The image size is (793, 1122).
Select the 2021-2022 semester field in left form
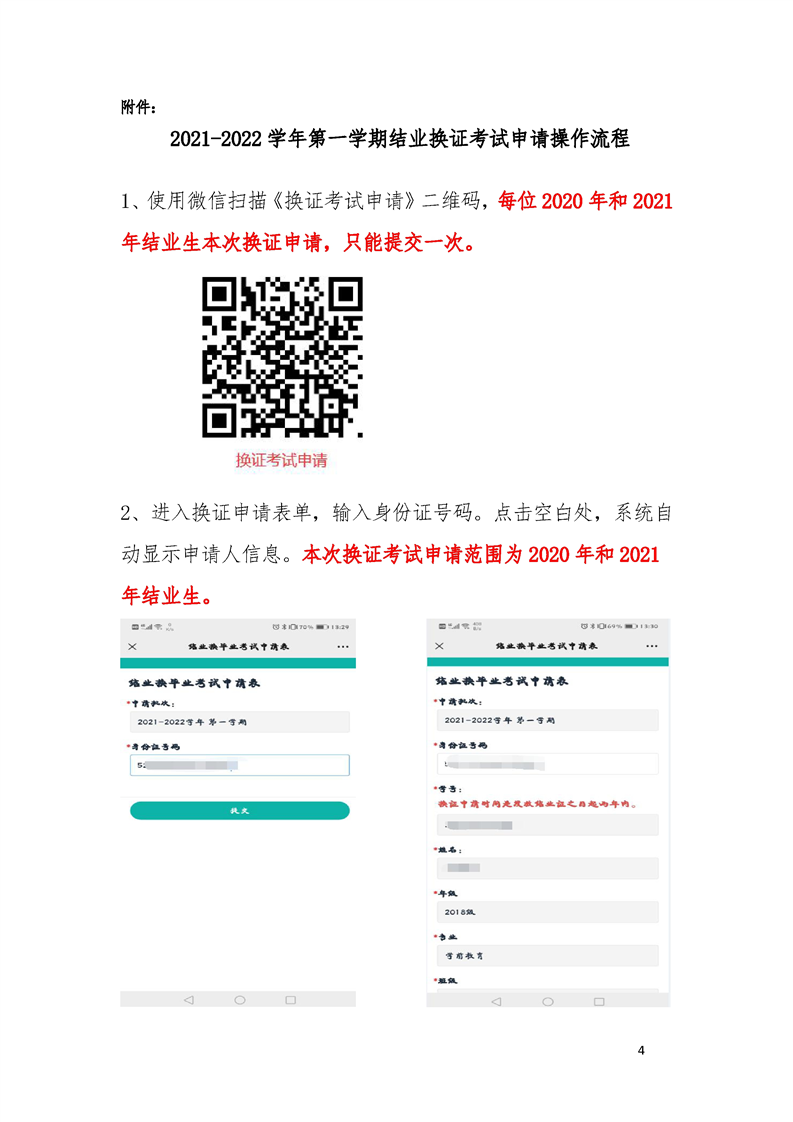pyautogui.click(x=240, y=721)
